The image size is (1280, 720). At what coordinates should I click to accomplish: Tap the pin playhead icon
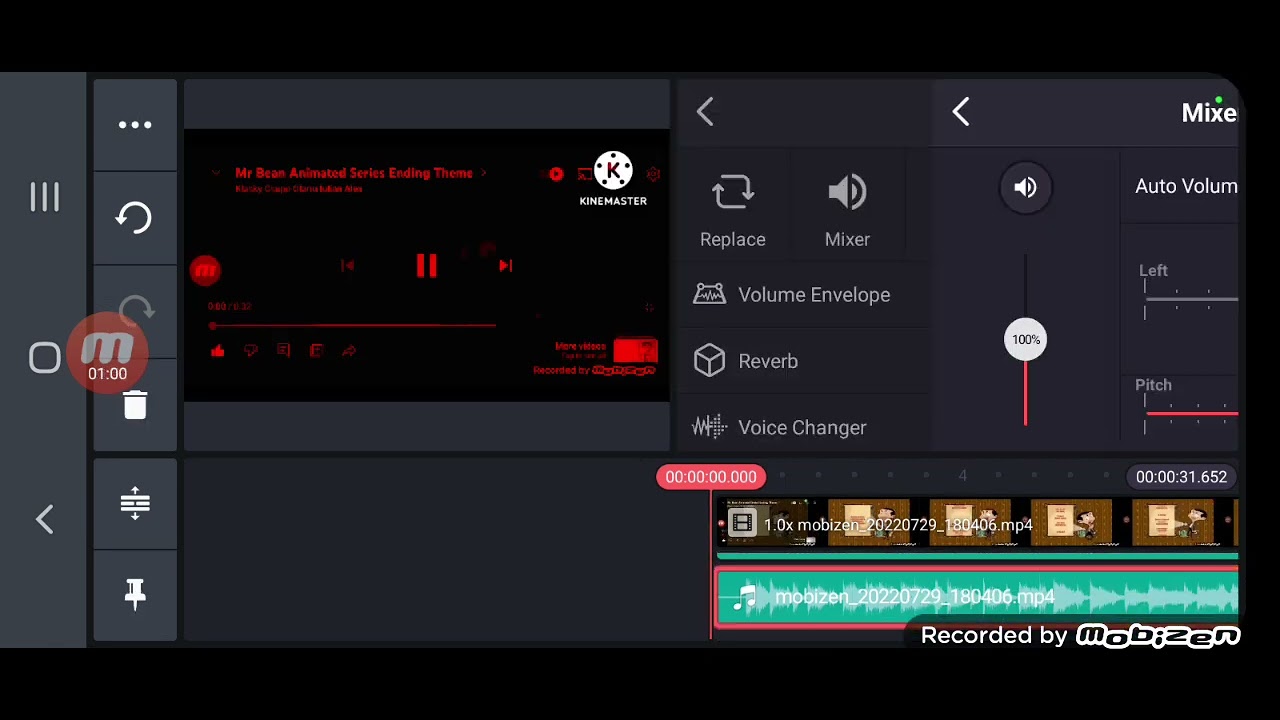(135, 594)
